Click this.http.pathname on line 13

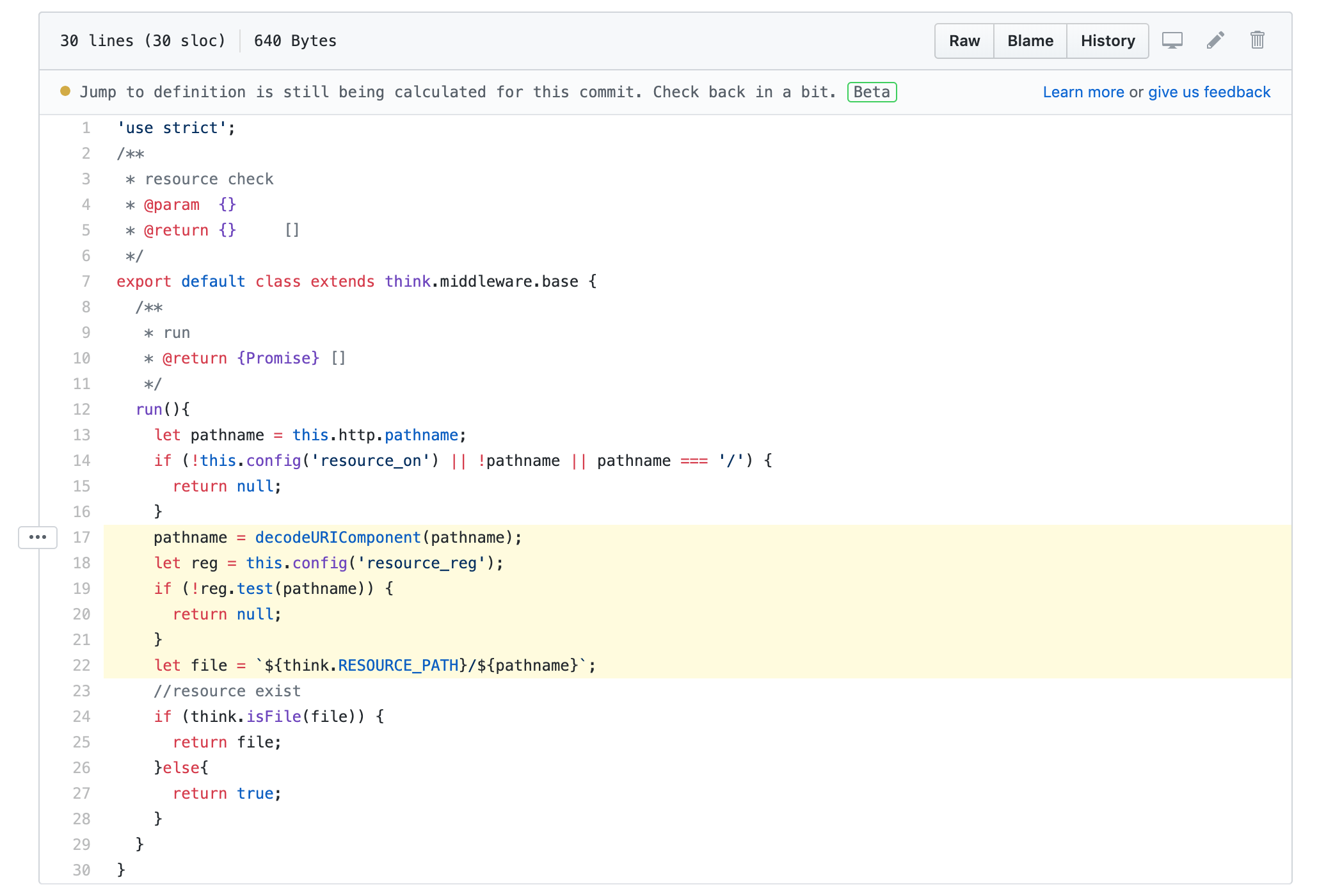(x=376, y=435)
